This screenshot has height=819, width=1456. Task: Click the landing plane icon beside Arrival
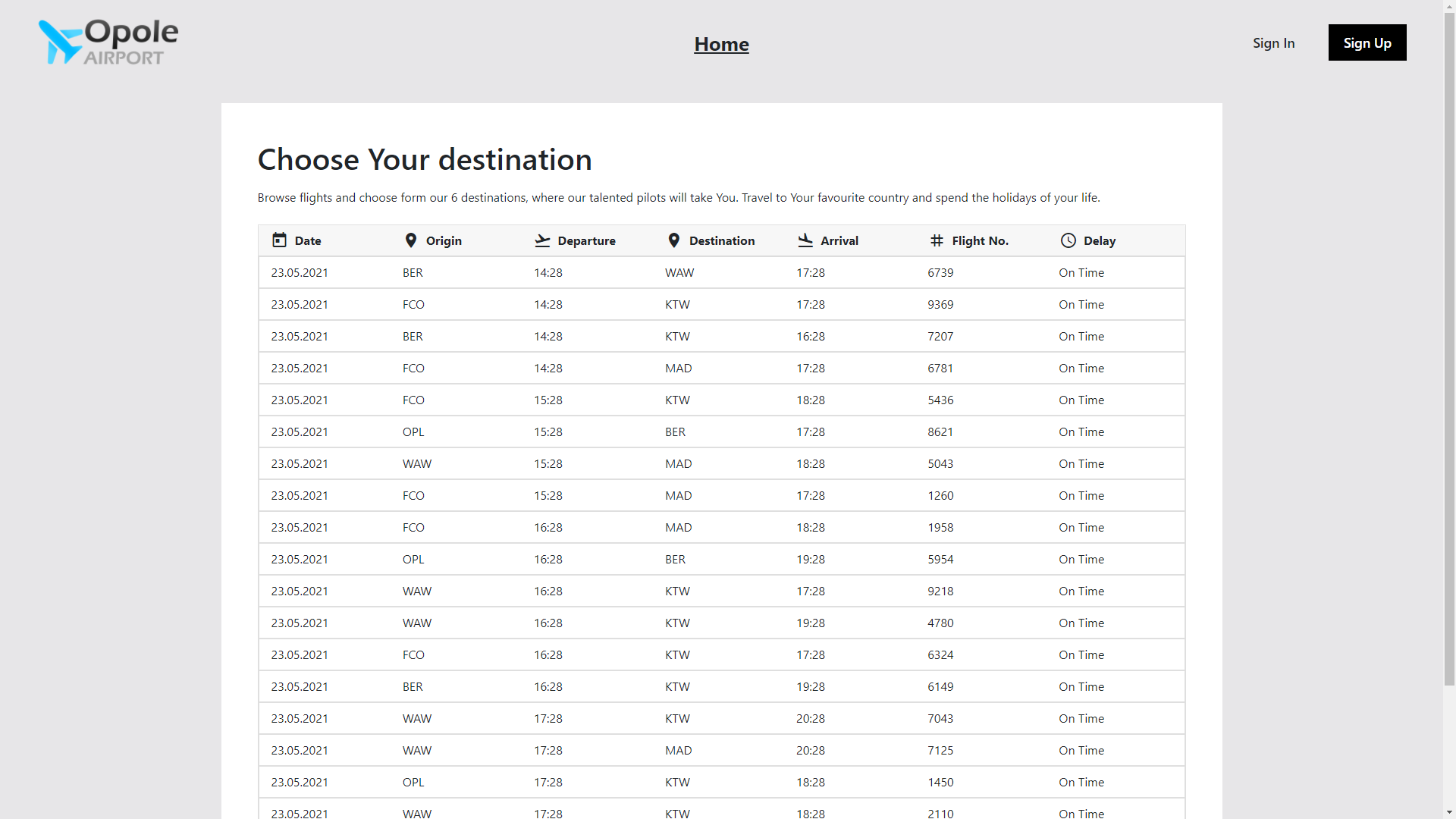[x=805, y=240]
